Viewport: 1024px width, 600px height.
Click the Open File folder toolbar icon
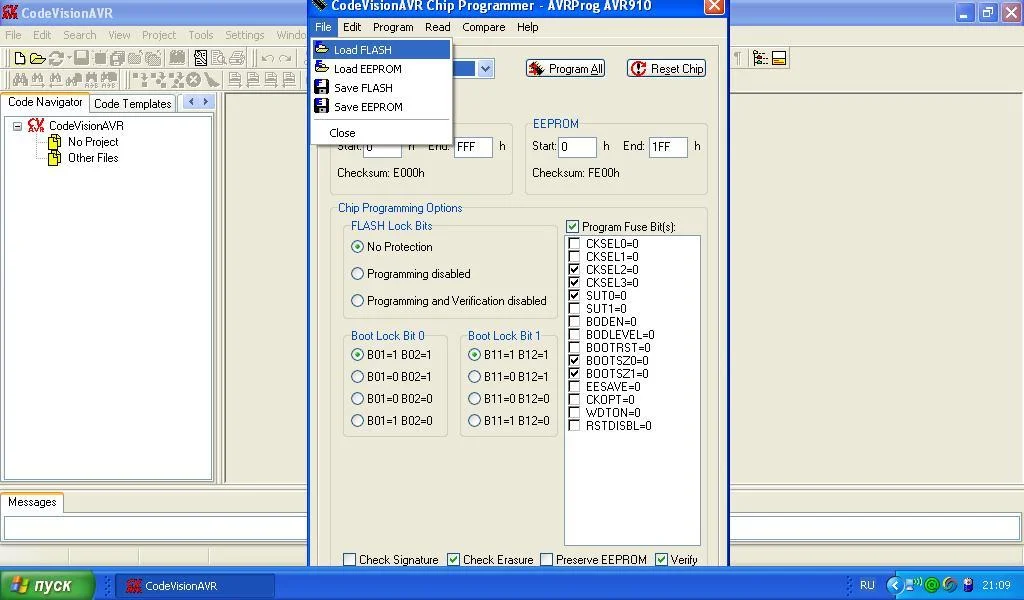coord(38,58)
